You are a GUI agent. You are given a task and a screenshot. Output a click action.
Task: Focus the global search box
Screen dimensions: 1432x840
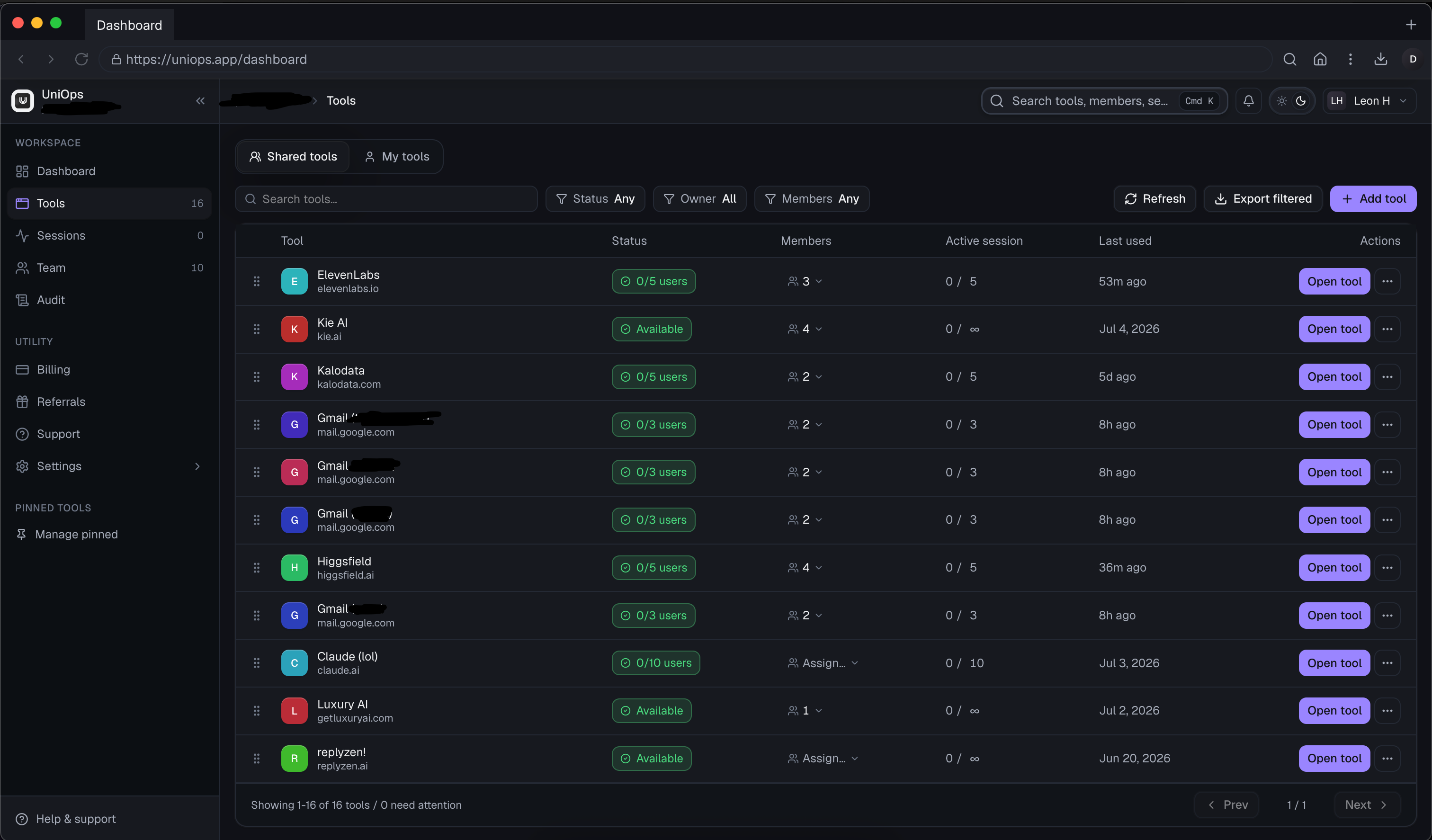pyautogui.click(x=1104, y=100)
